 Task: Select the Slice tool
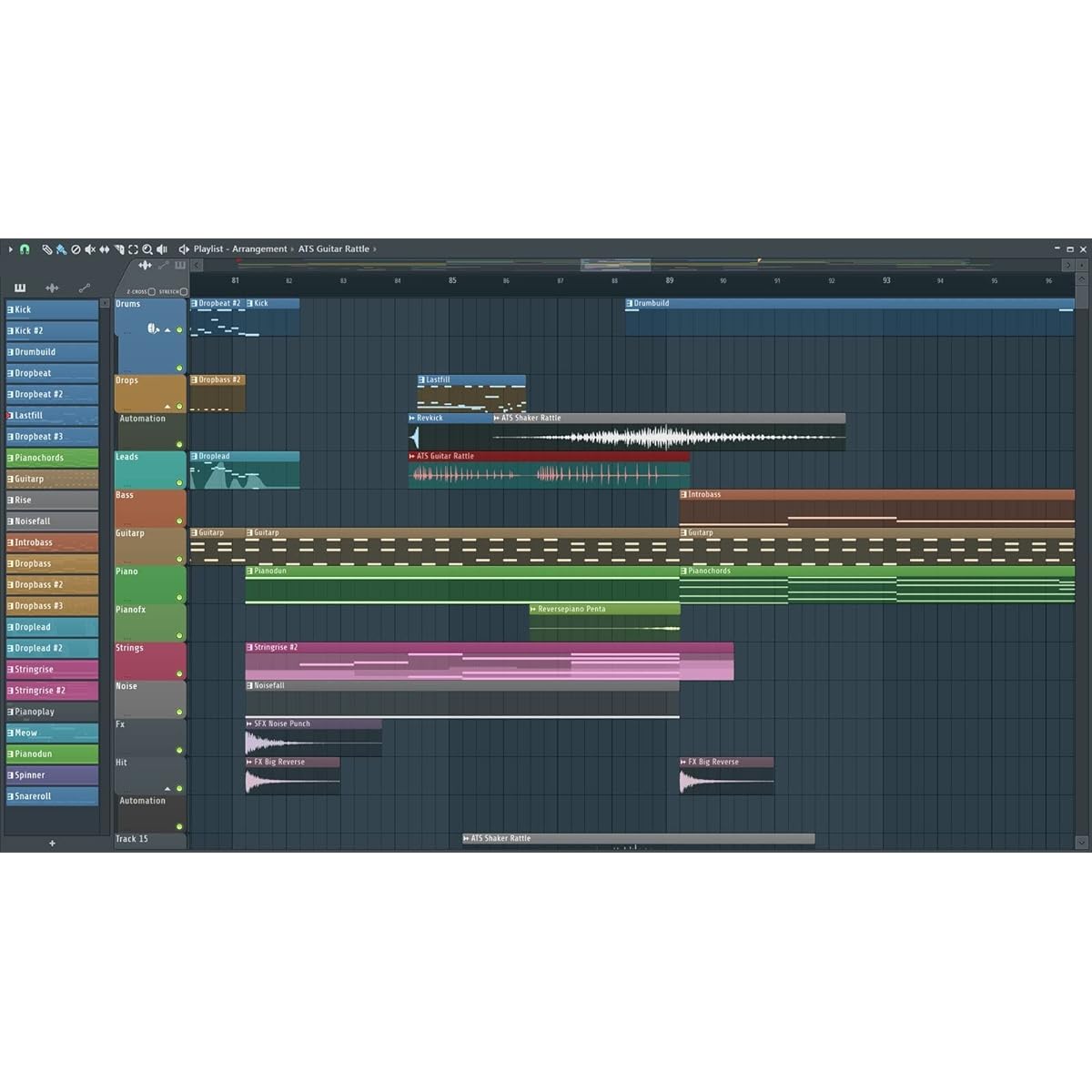119,249
